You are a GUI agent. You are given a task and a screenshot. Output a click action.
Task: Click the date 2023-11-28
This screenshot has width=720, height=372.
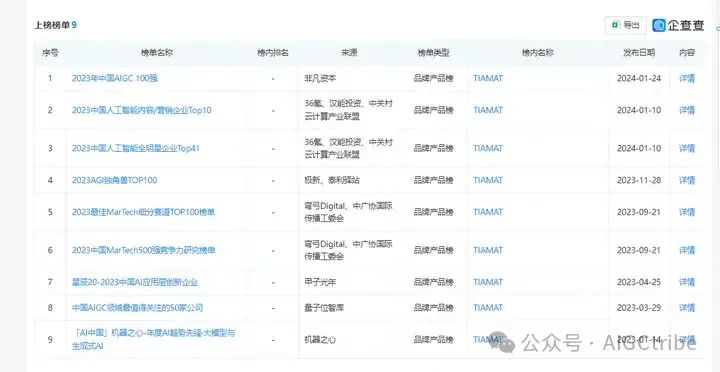[x=639, y=180]
